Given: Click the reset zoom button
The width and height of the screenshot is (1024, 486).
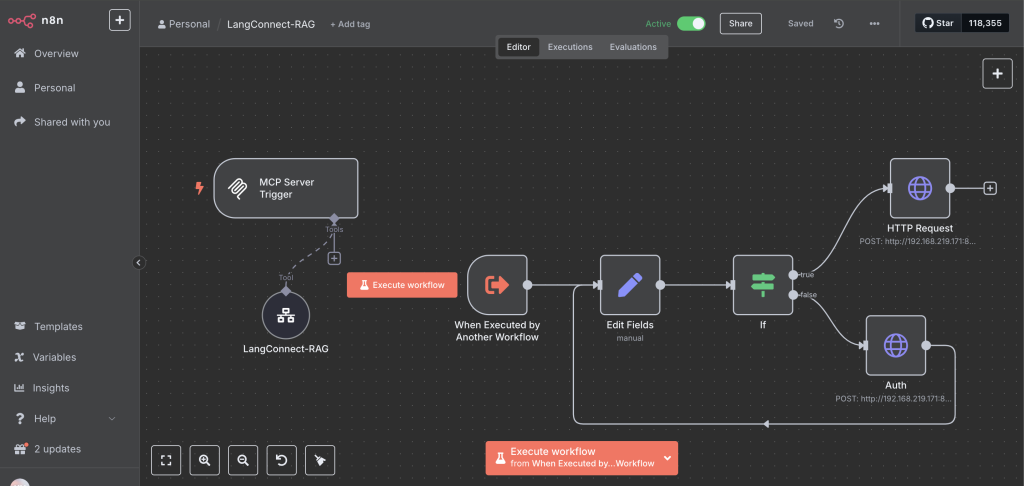Looking at the screenshot, I should 281,461.
